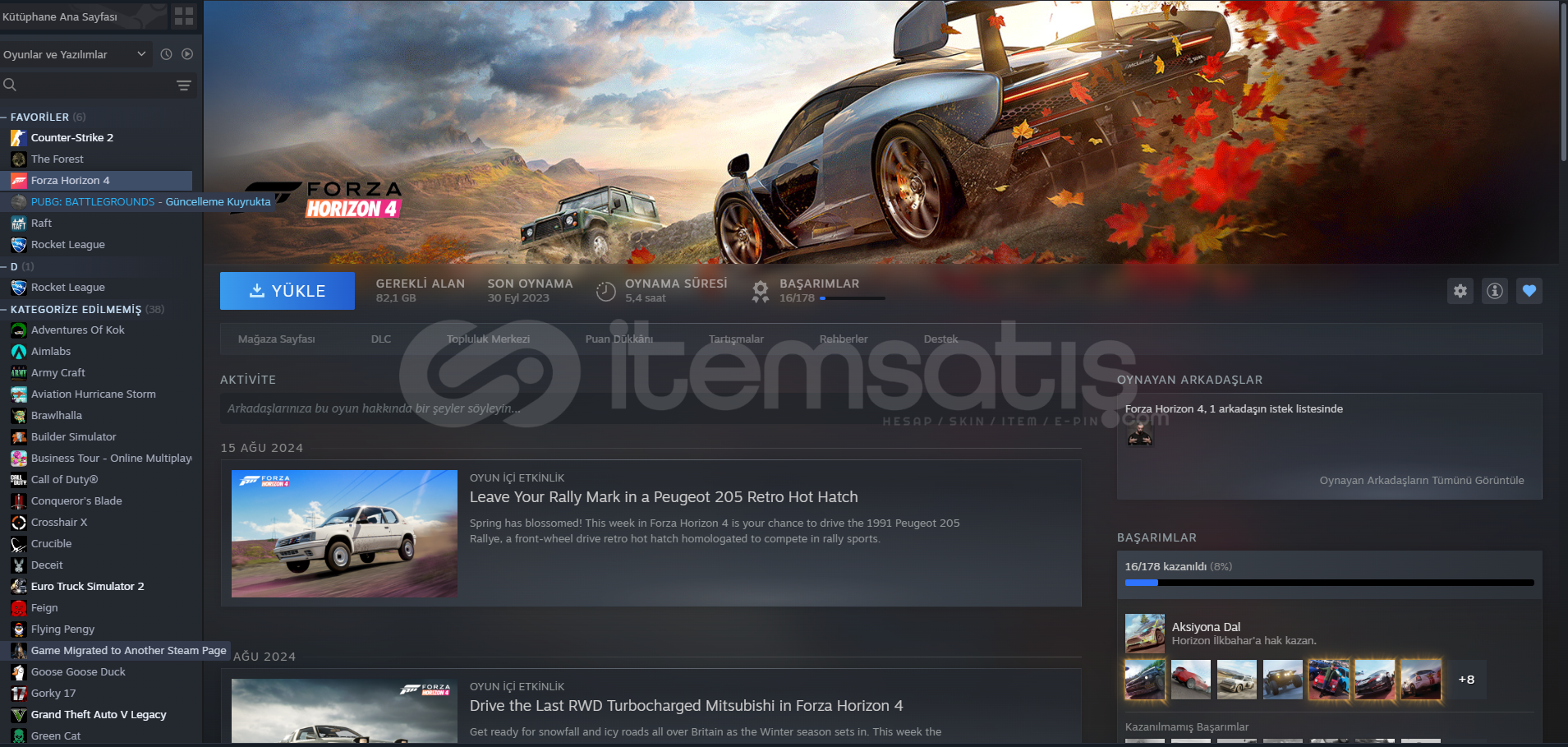
Task: Click the achievements trophy icon
Action: tap(761, 291)
